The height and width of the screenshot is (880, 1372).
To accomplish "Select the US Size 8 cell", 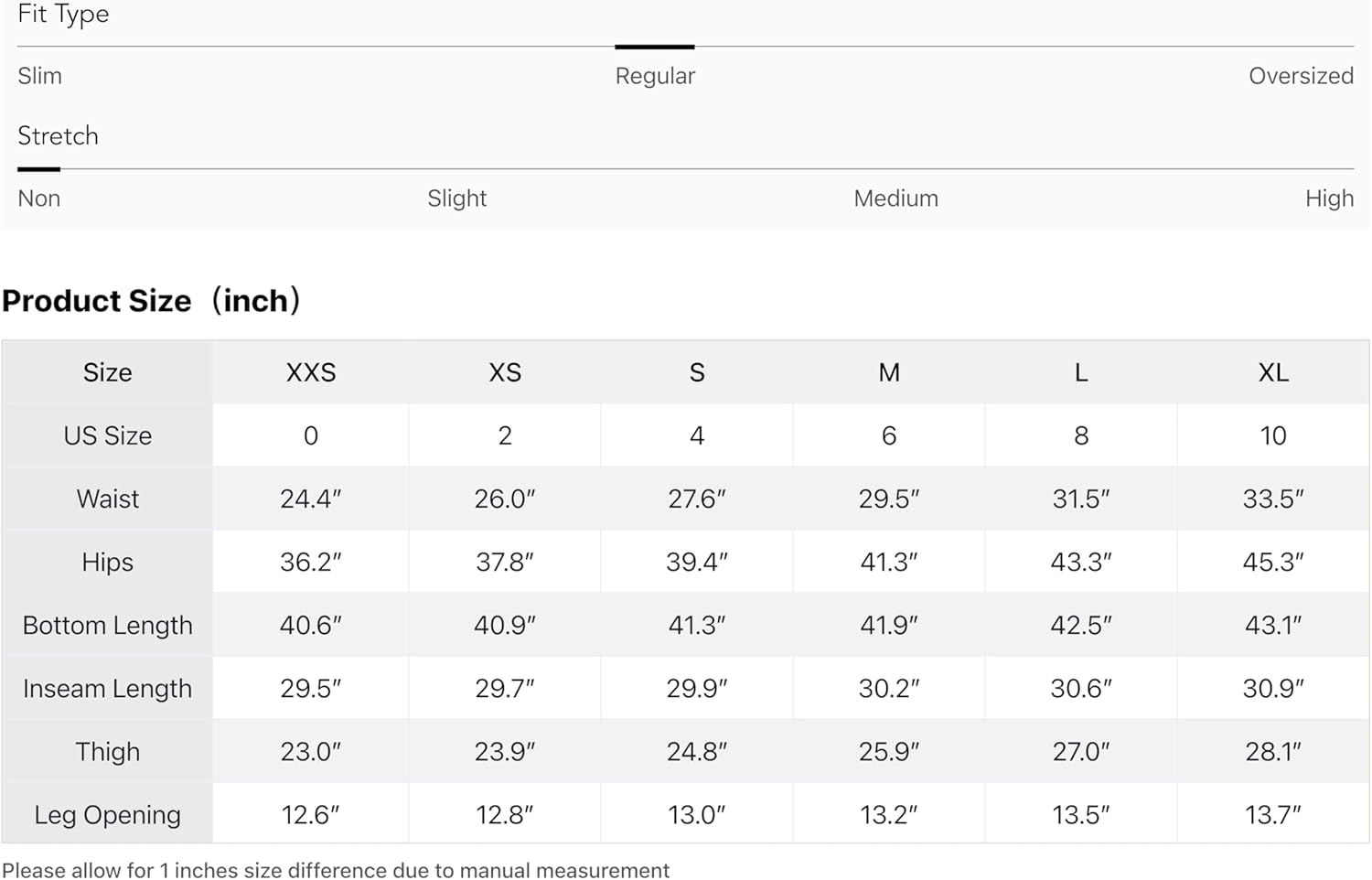I will 1081,435.
